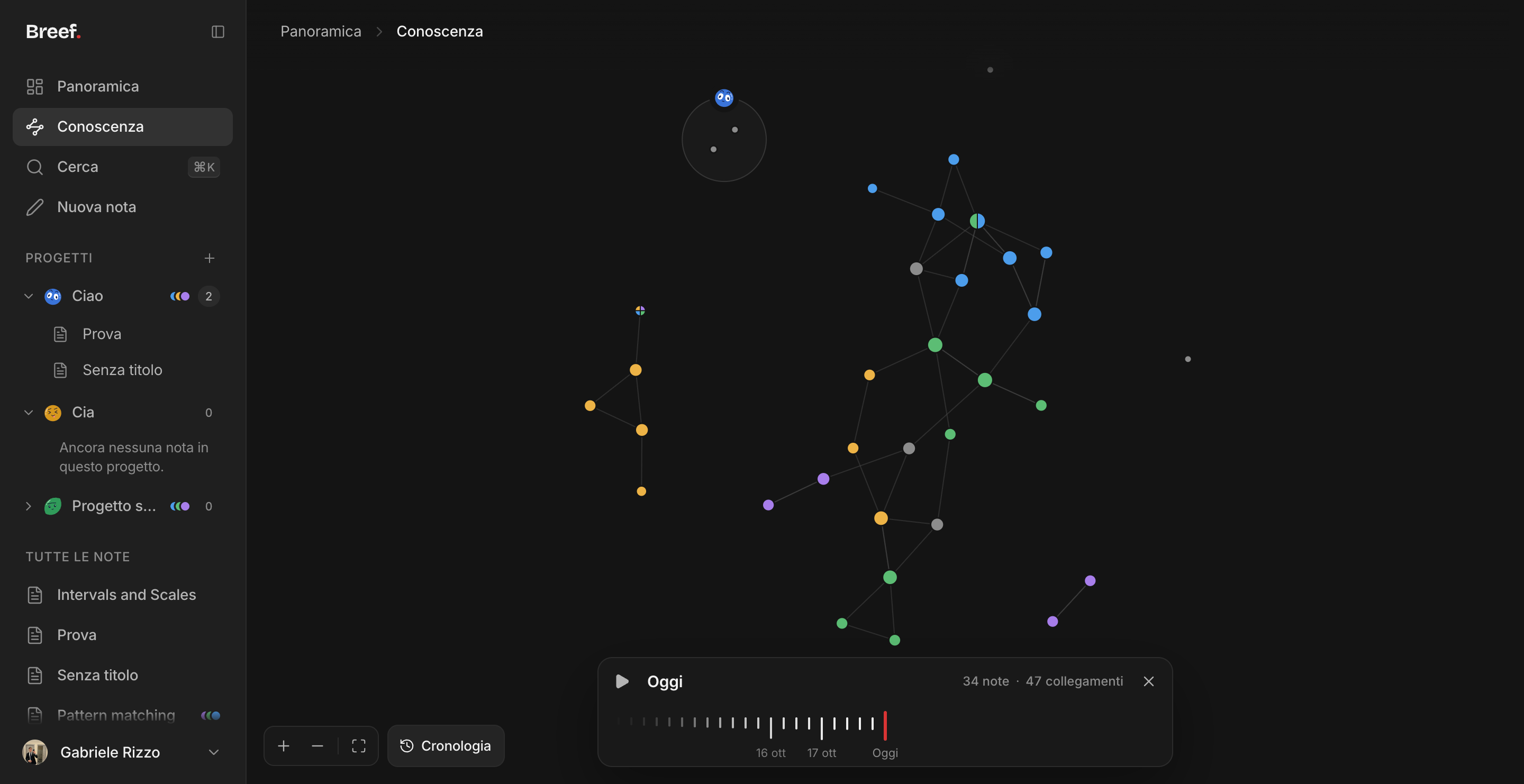Image resolution: width=1524 pixels, height=784 pixels.
Task: Open Senza titolo note under Ciao
Action: 122,370
